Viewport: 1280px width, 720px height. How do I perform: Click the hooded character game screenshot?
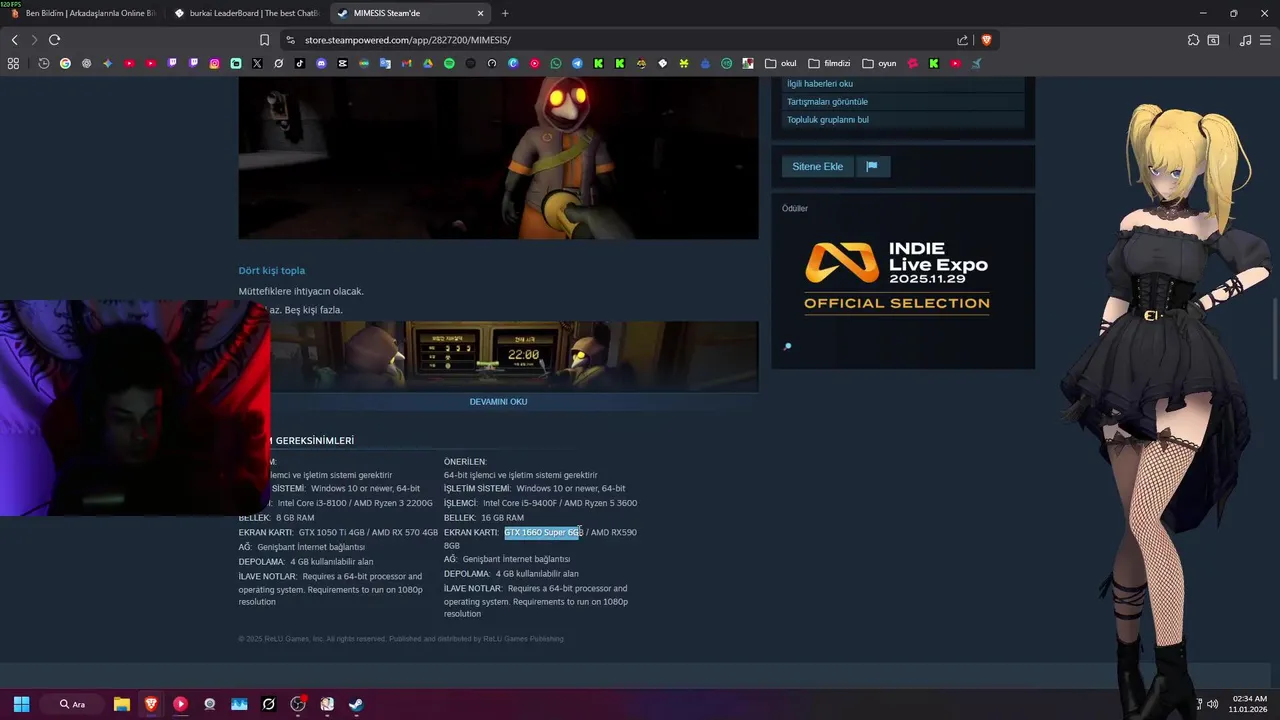coord(498,158)
